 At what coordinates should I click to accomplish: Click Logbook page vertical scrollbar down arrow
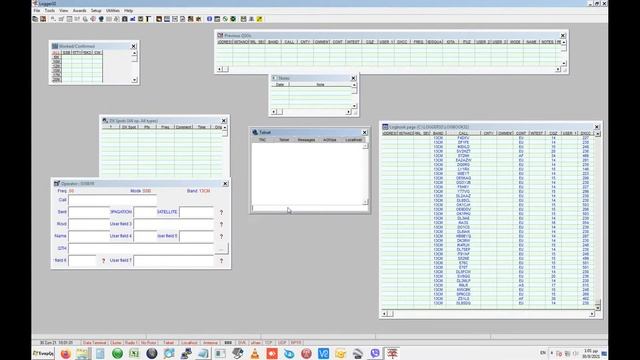click(x=598, y=307)
